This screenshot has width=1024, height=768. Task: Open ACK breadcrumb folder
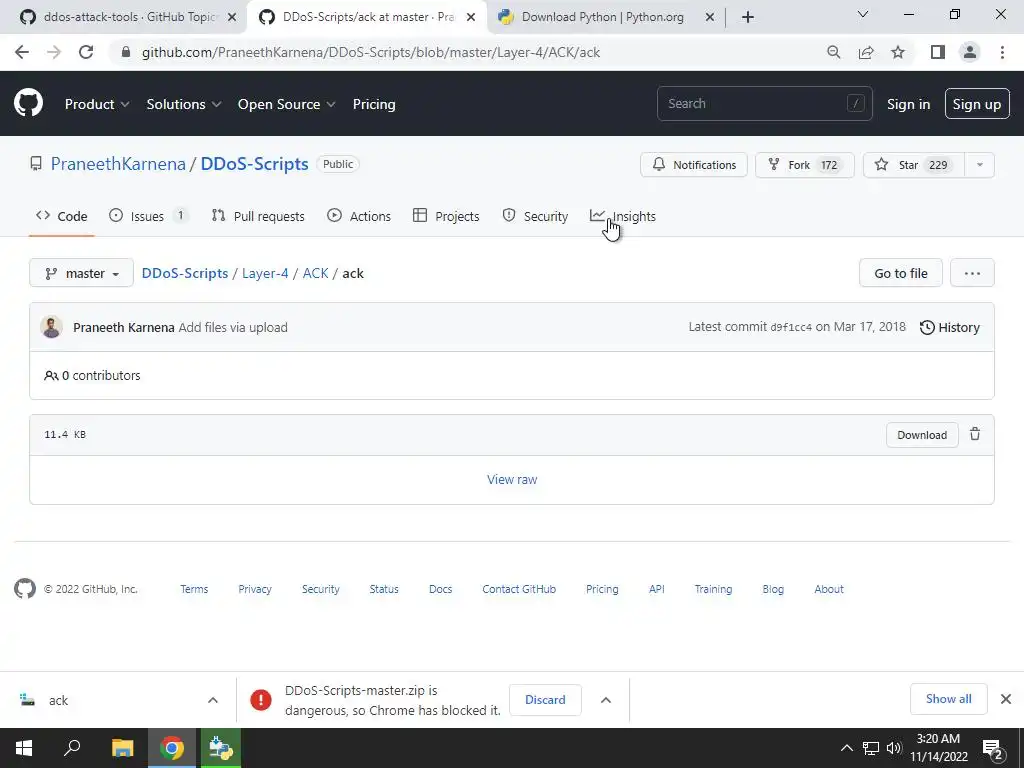point(315,273)
